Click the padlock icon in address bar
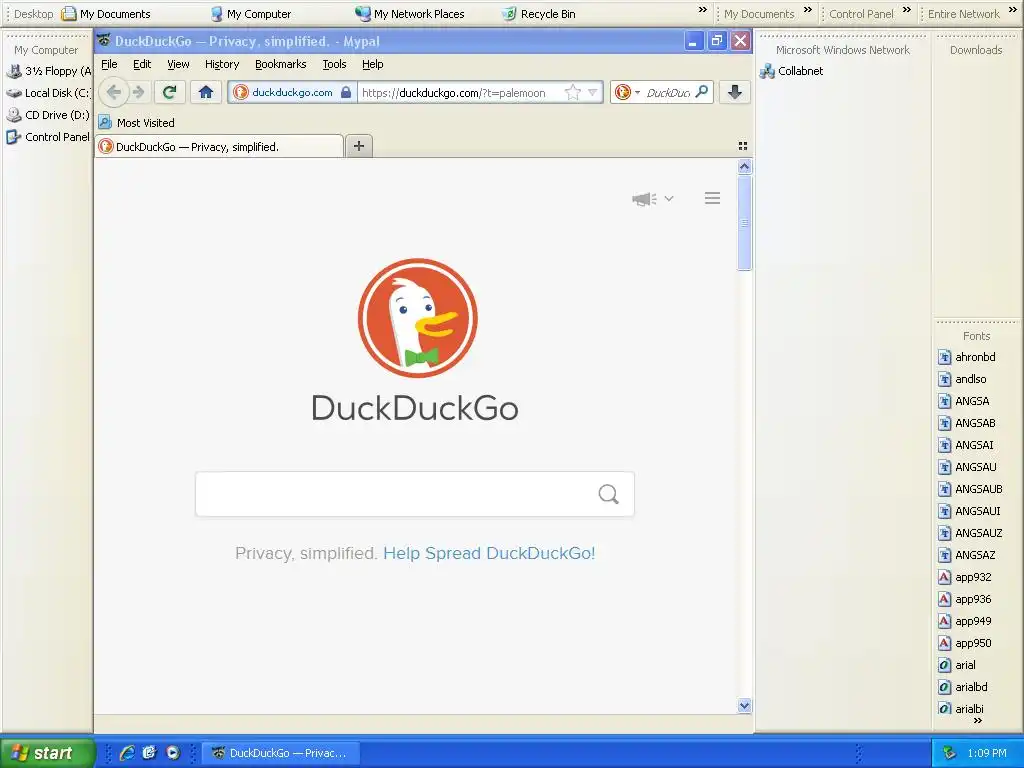1024x768 pixels. [x=346, y=92]
